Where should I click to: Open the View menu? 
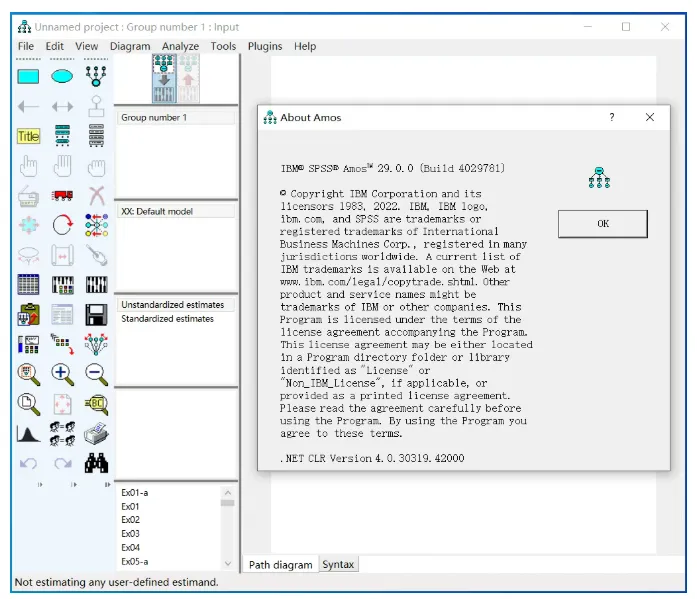tap(87, 46)
